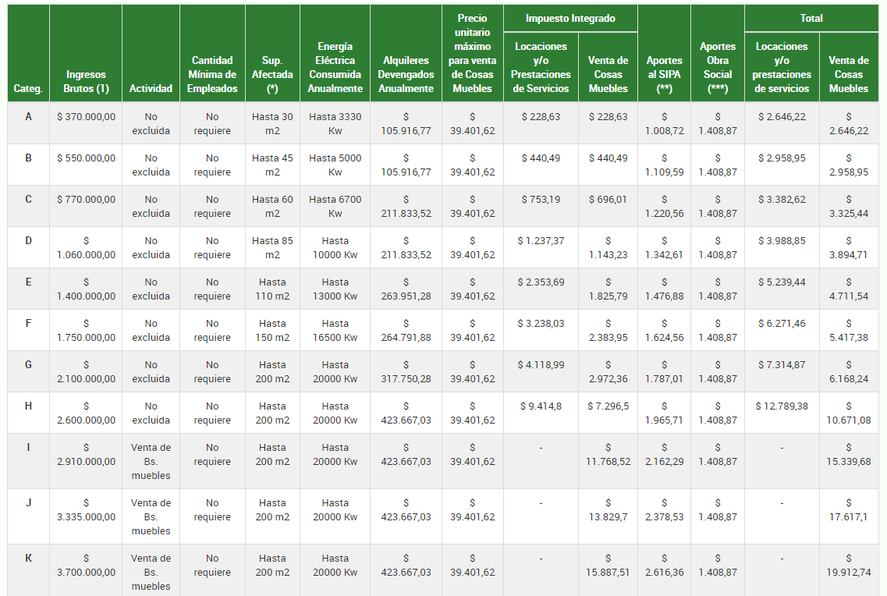Click the "Total" group header

(x=811, y=18)
